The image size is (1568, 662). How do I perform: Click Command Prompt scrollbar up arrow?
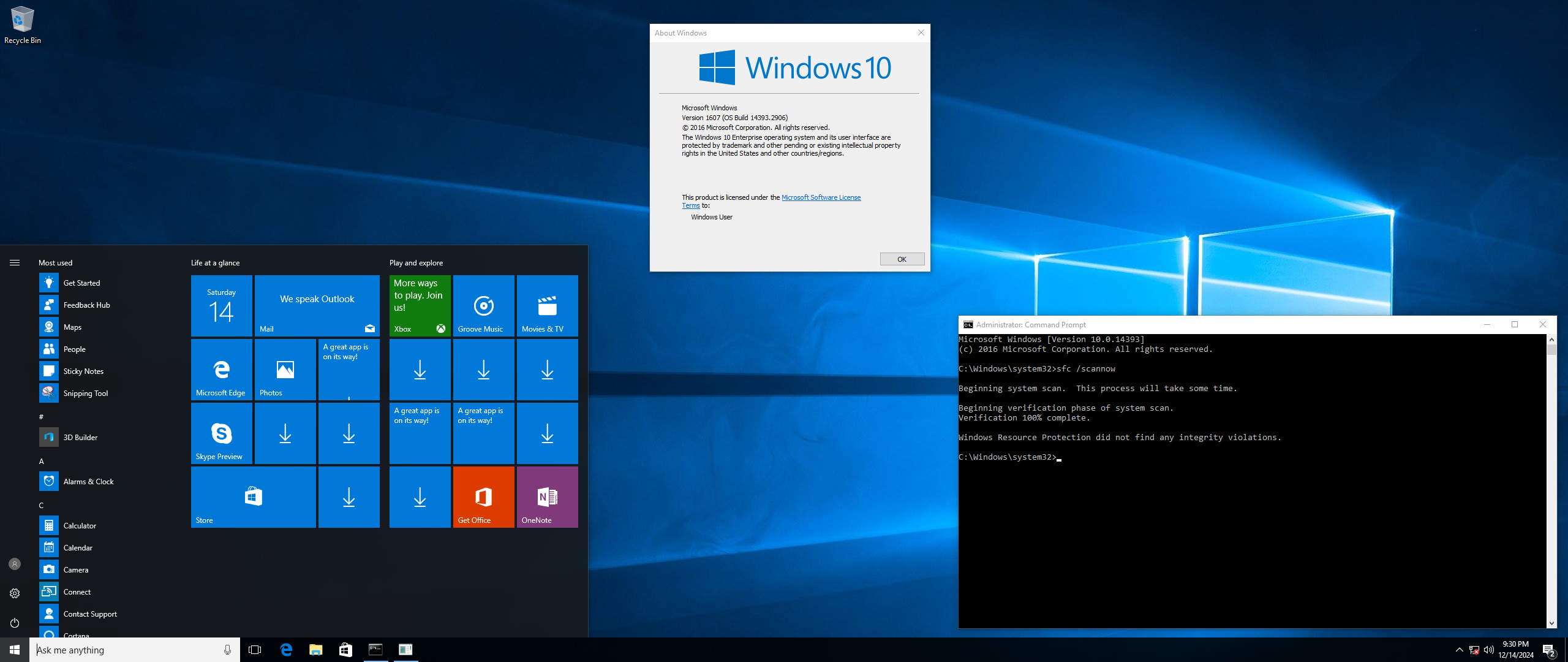[1551, 339]
